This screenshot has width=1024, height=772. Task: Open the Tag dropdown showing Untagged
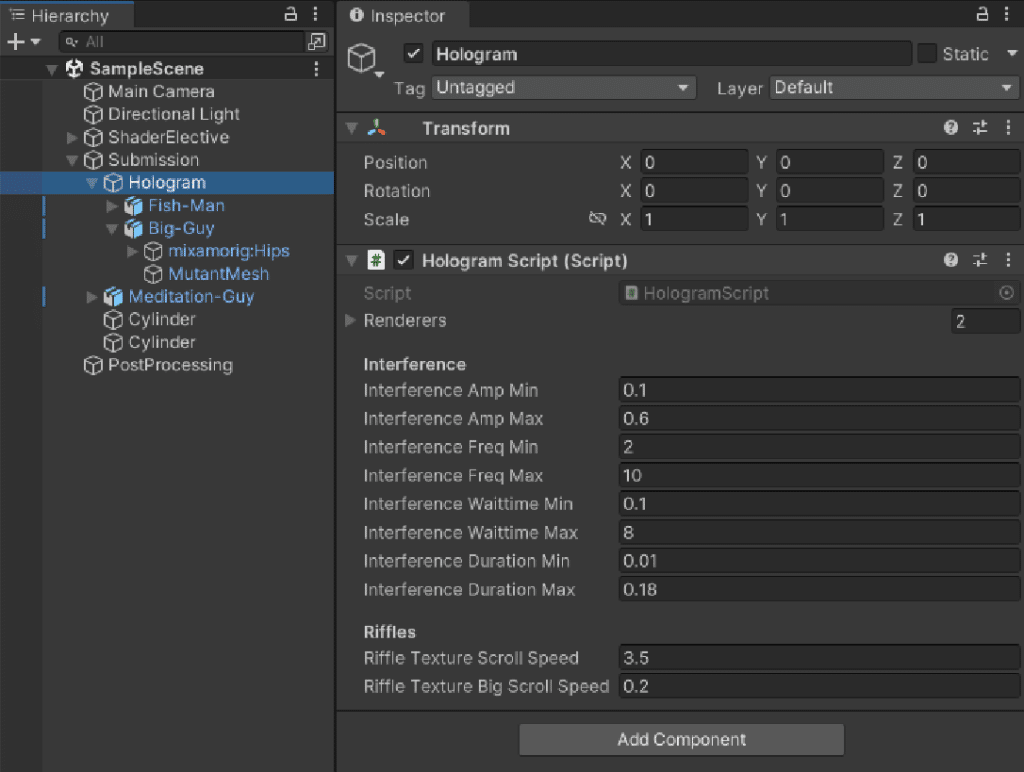tap(563, 88)
